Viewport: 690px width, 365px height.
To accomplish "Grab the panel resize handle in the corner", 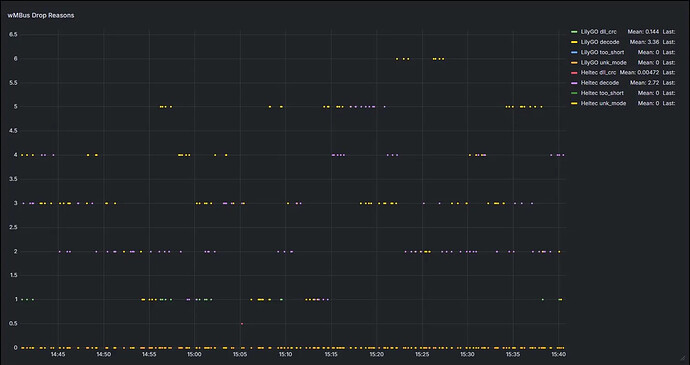I will [x=683, y=358].
